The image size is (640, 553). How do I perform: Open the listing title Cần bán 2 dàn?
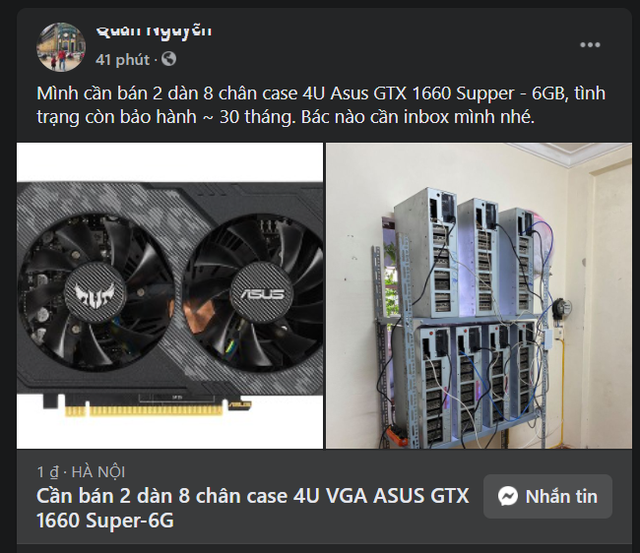point(253,508)
